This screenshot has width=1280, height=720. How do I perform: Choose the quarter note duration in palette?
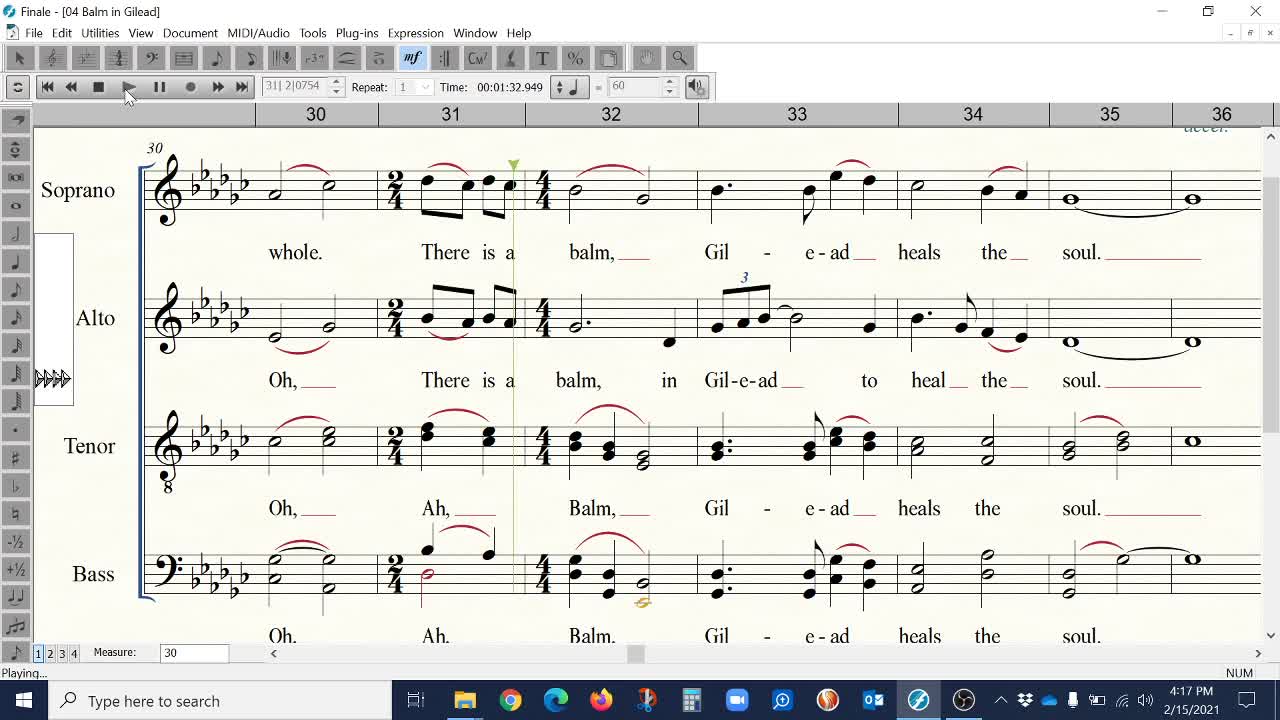click(16, 262)
